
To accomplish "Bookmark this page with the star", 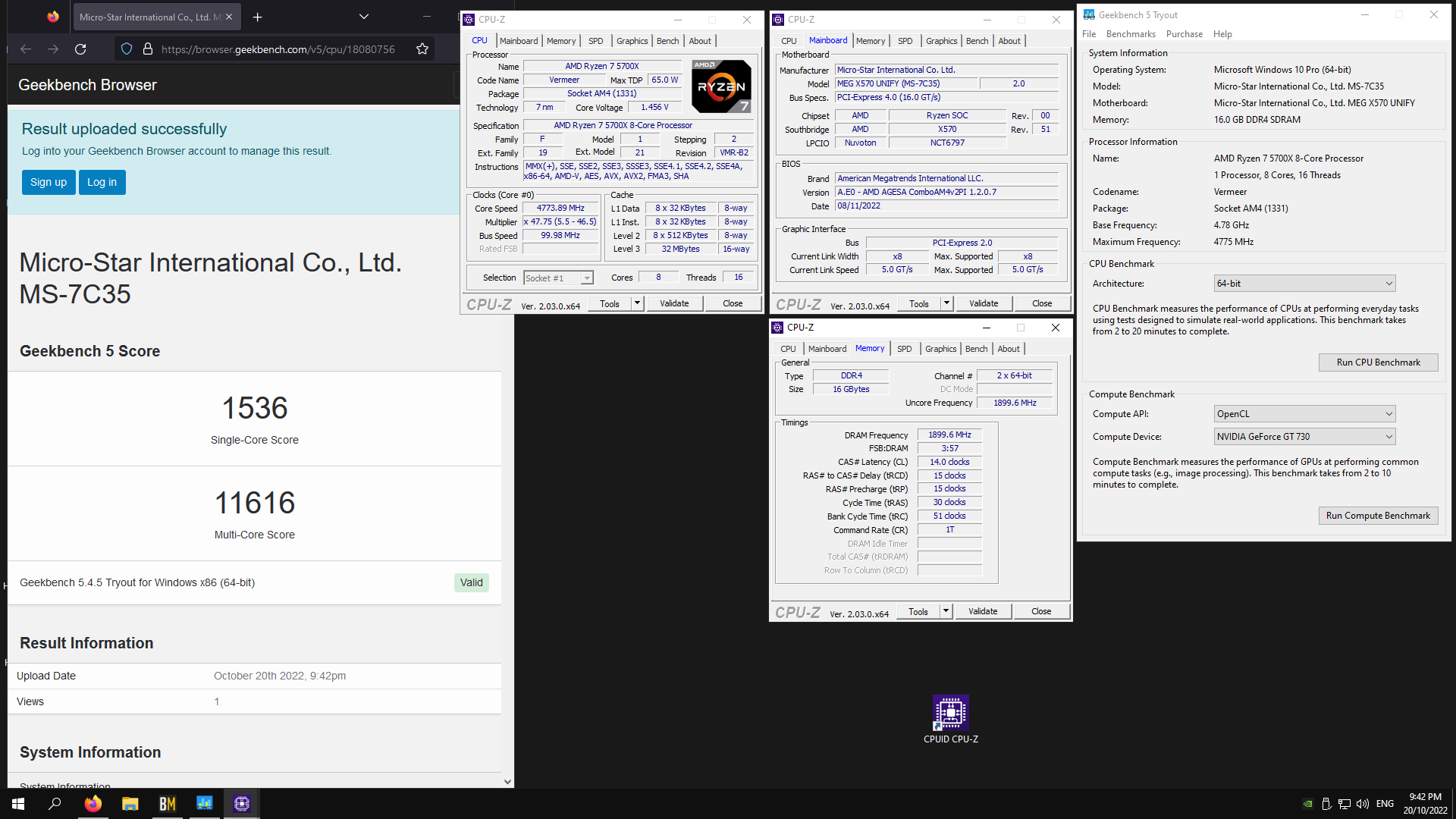I will 422,49.
